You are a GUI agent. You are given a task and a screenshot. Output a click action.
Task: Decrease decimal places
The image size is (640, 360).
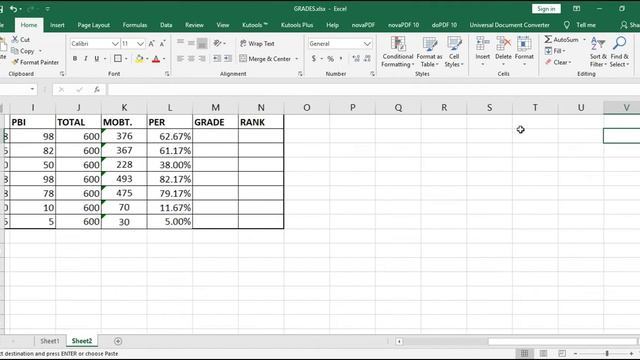pyautogui.click(x=367, y=59)
